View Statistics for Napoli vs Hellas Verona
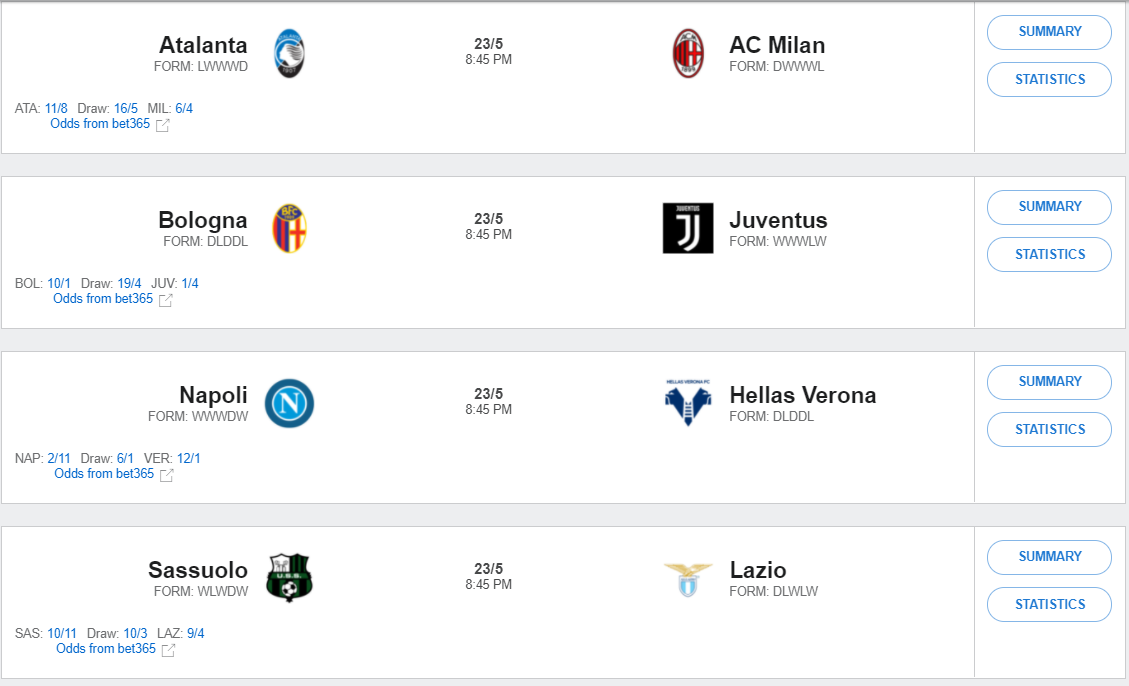This screenshot has width=1129, height=686. coord(1049,430)
